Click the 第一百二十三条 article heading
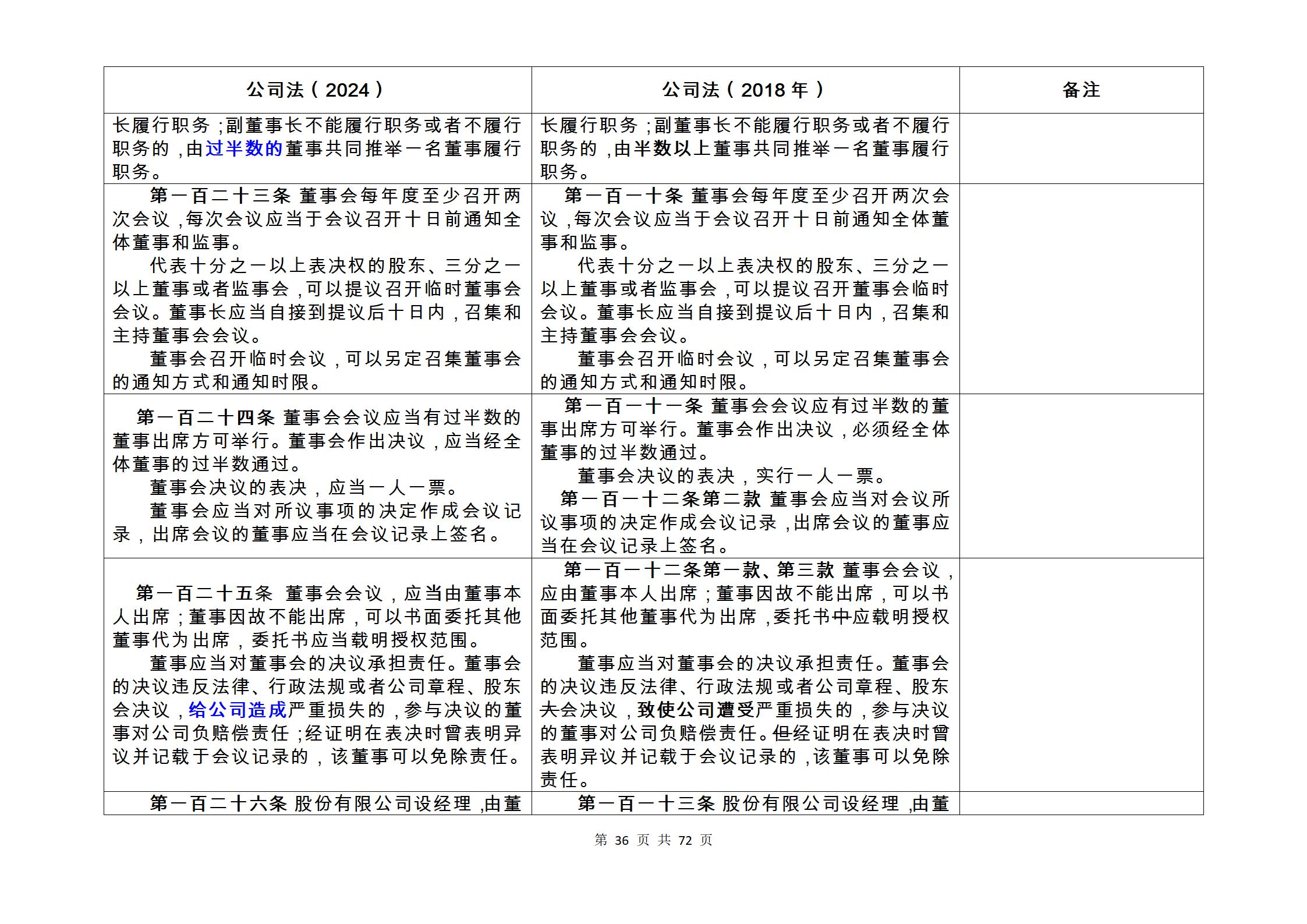 click(x=220, y=196)
